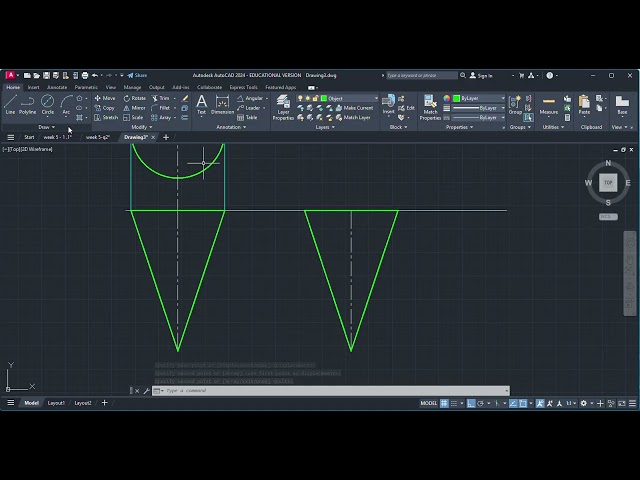Screen dimensions: 640x480
Task: Toggle 2D object snap in status bar
Action: click(x=523, y=403)
